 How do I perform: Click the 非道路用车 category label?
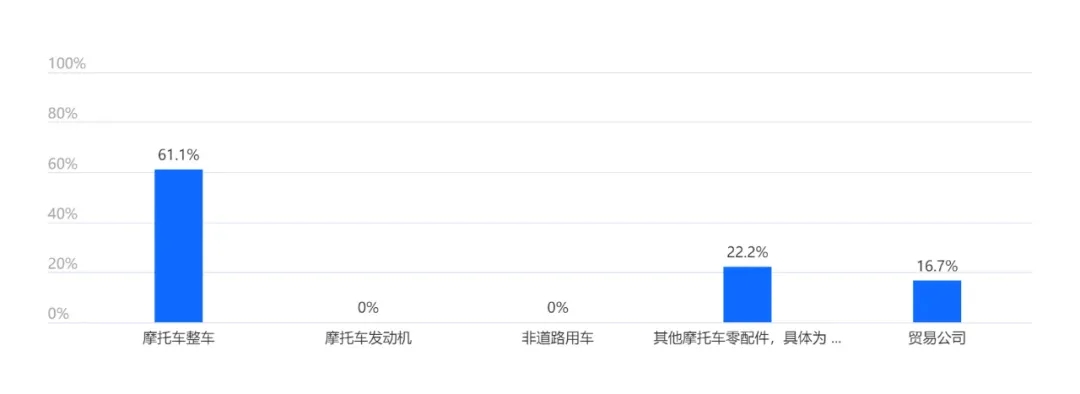click(x=558, y=339)
